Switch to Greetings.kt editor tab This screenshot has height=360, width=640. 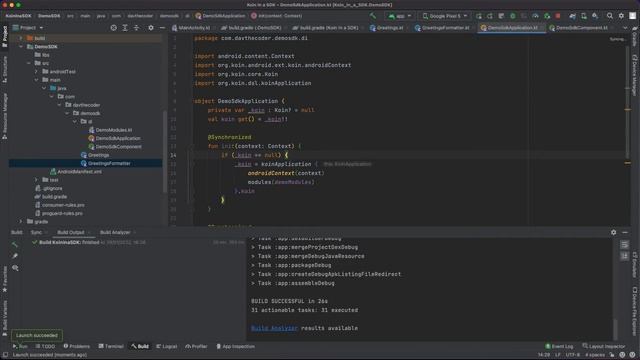(387, 28)
